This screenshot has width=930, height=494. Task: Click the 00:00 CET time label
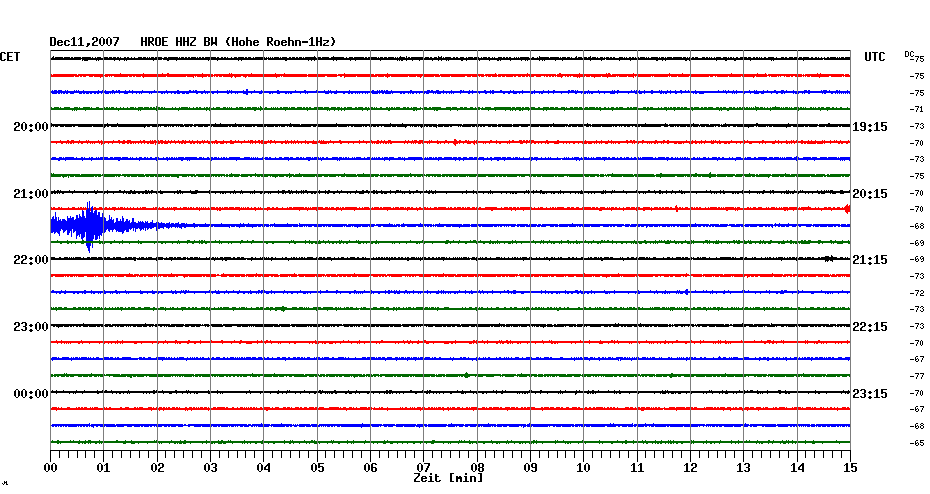31,394
